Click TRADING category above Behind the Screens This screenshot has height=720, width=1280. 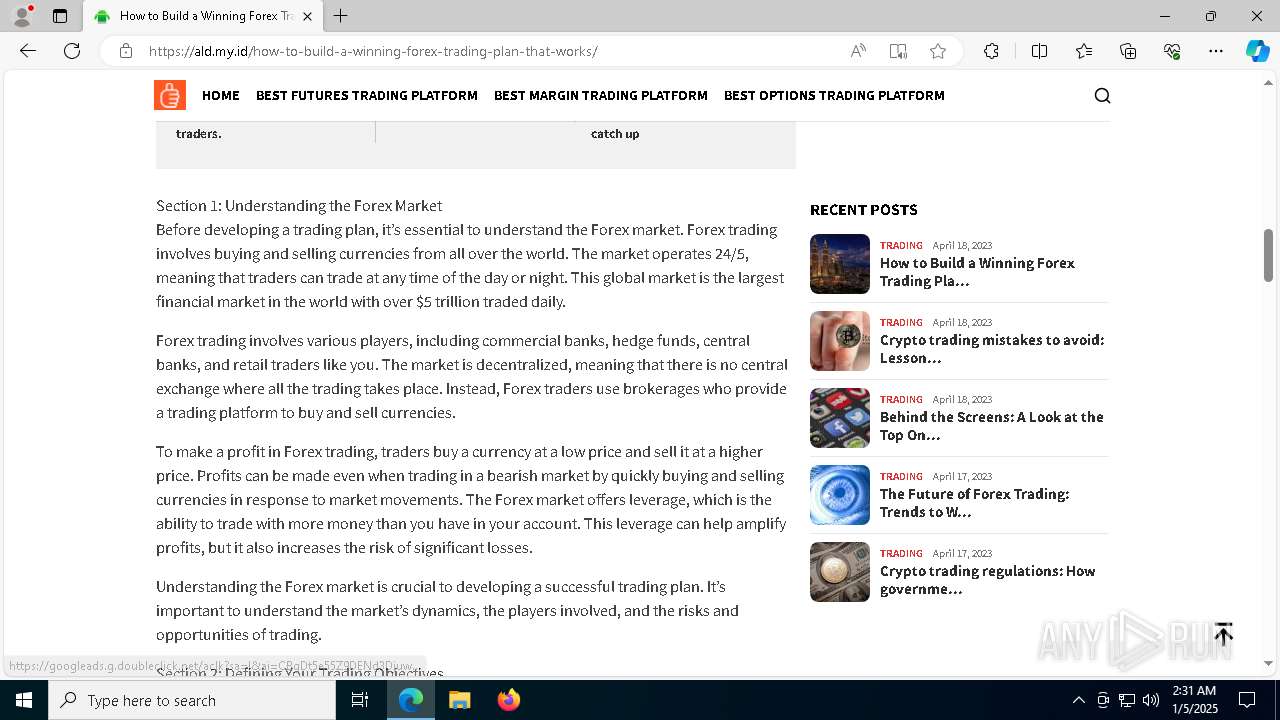901,399
